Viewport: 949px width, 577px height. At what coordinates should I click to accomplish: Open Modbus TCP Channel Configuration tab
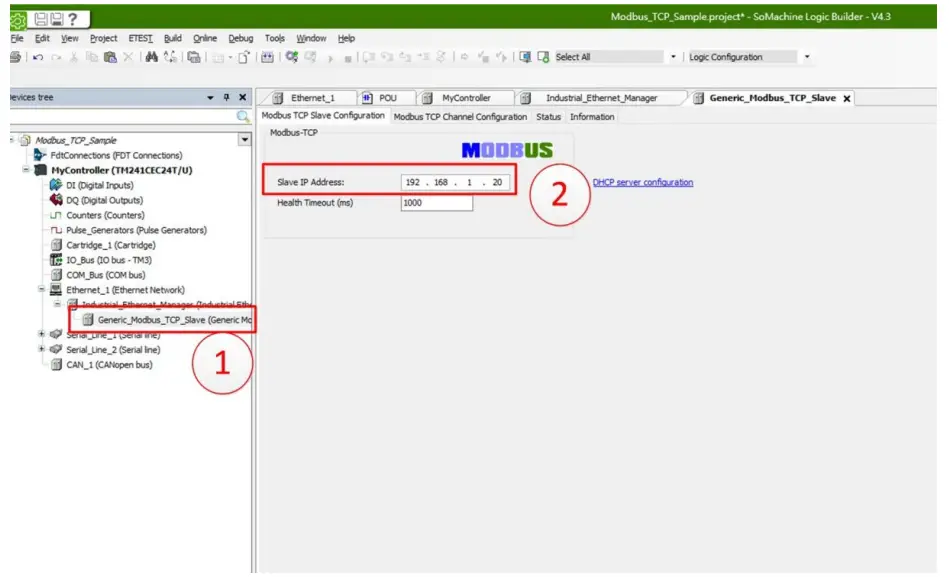[460, 117]
